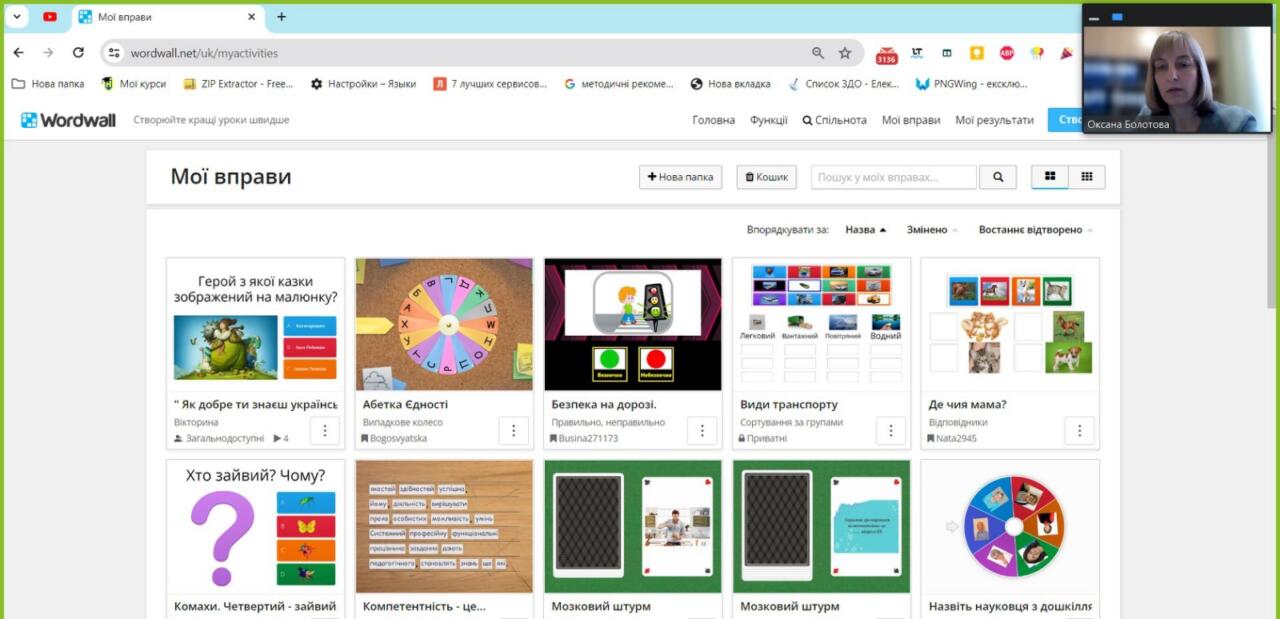The height and width of the screenshot is (619, 1280).
Task: Open the yellow Google Keep extension
Action: pos(977,53)
